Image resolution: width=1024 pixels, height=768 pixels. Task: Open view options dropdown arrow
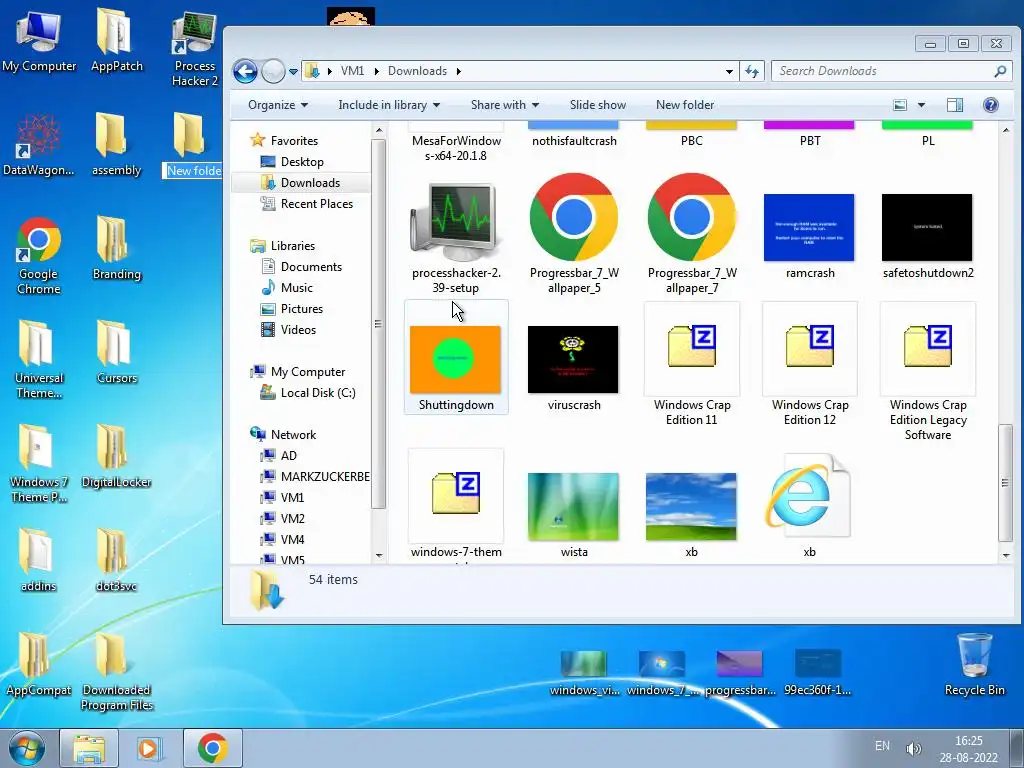(921, 105)
